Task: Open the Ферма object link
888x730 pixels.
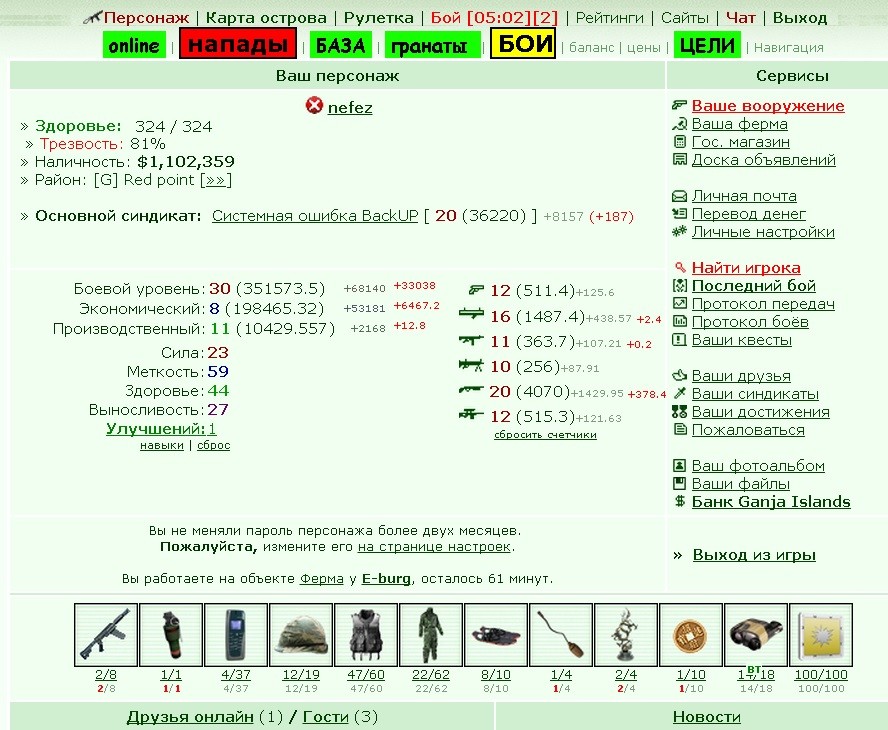Action: [322, 579]
